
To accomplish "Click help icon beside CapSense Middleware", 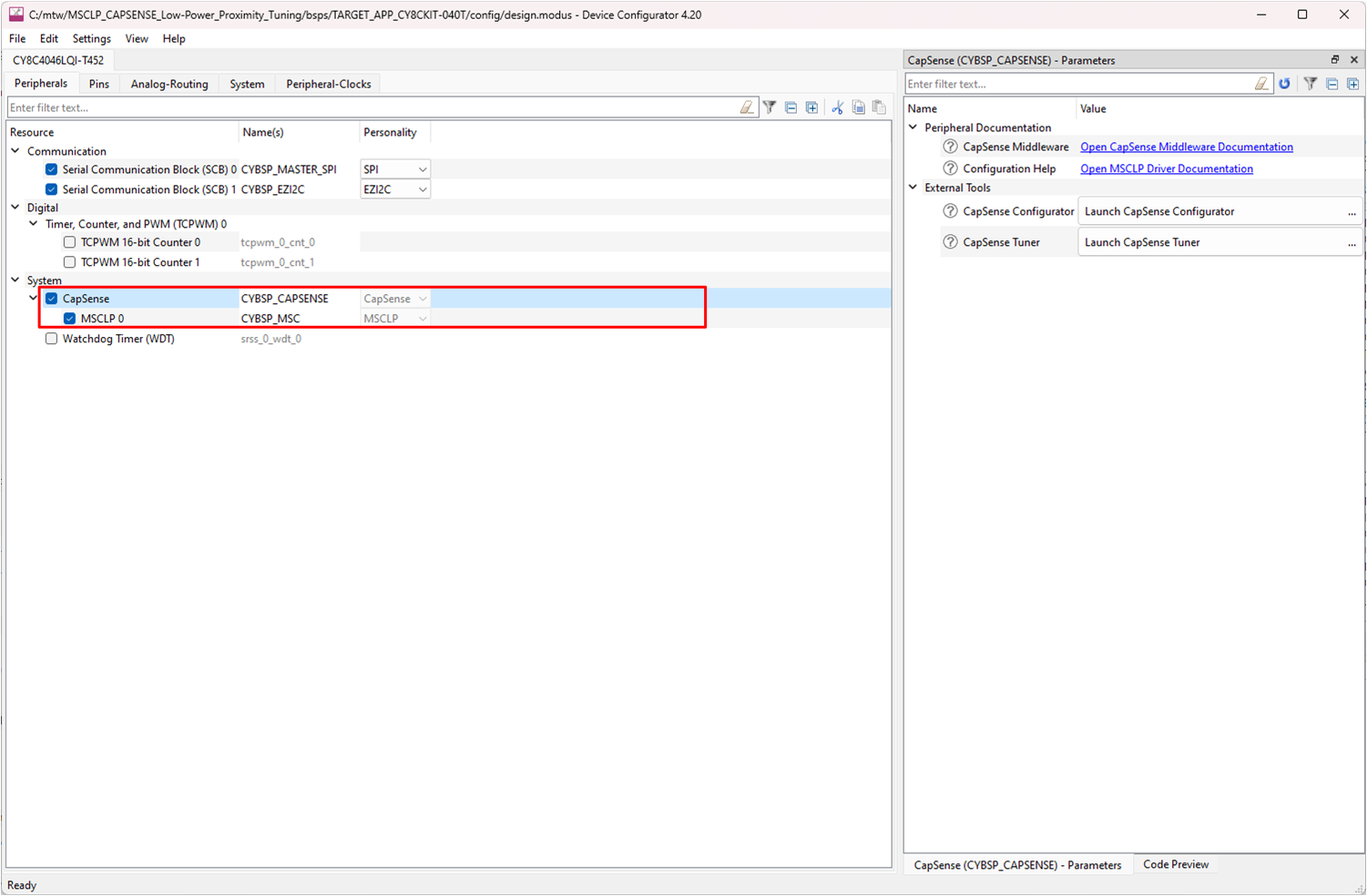I will click(x=950, y=147).
